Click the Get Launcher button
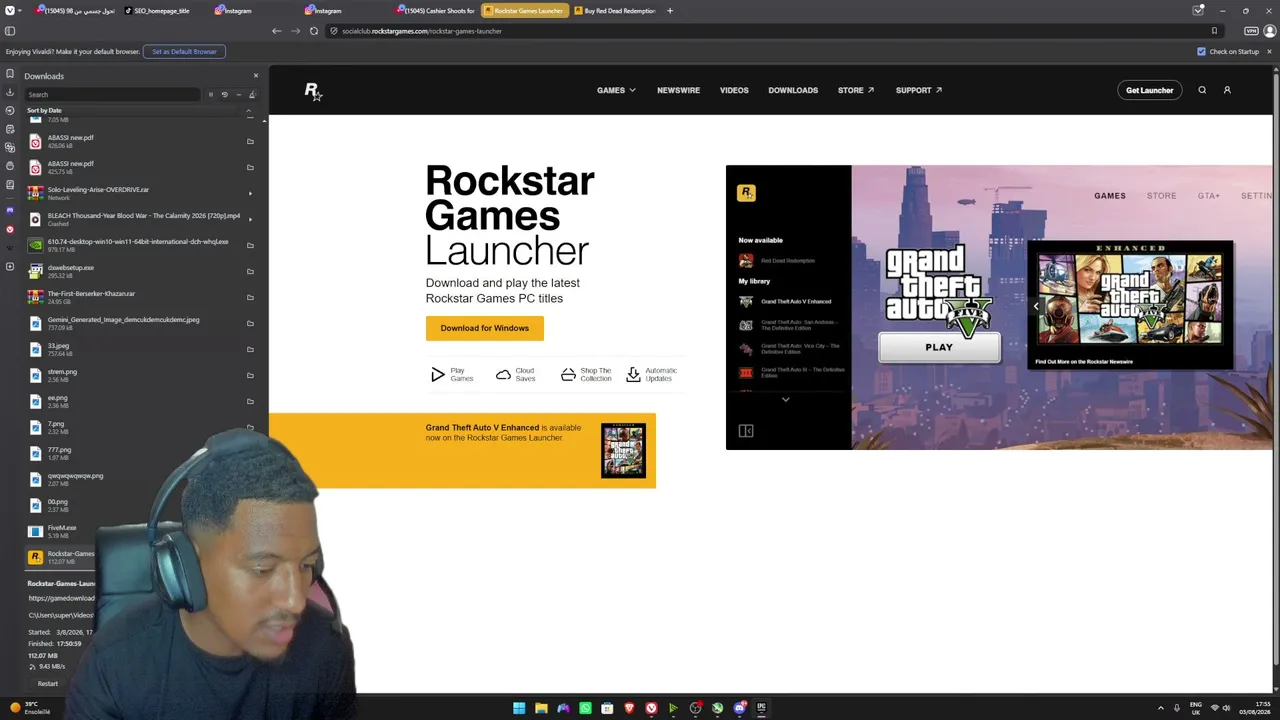The height and width of the screenshot is (720, 1280). (x=1150, y=90)
